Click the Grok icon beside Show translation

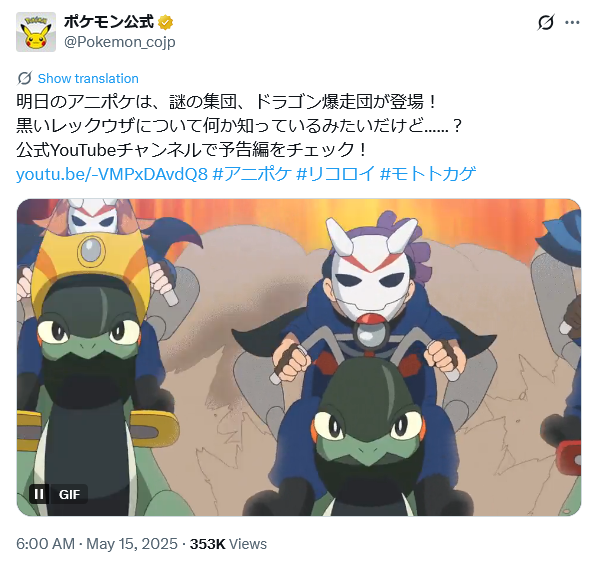pos(25,78)
